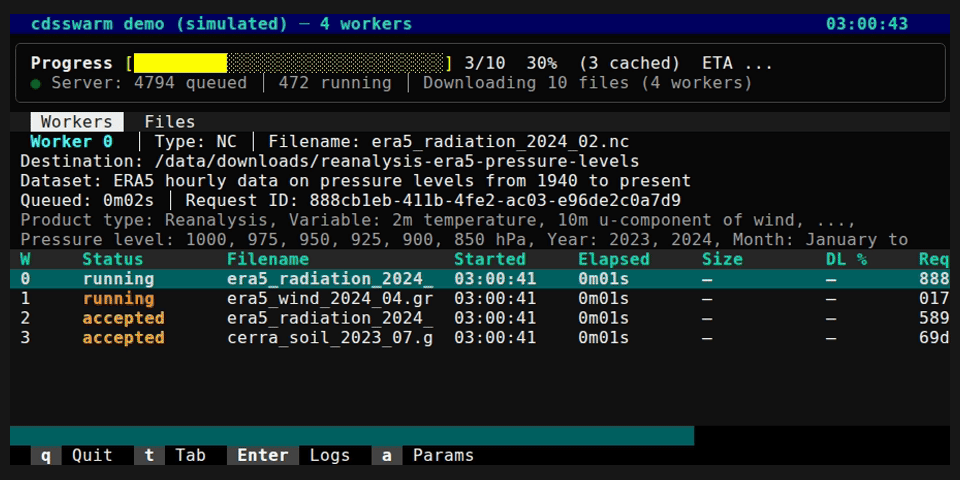The image size is (960, 480).
Task: Click the orange running status of worker 1
Action: pos(119,299)
